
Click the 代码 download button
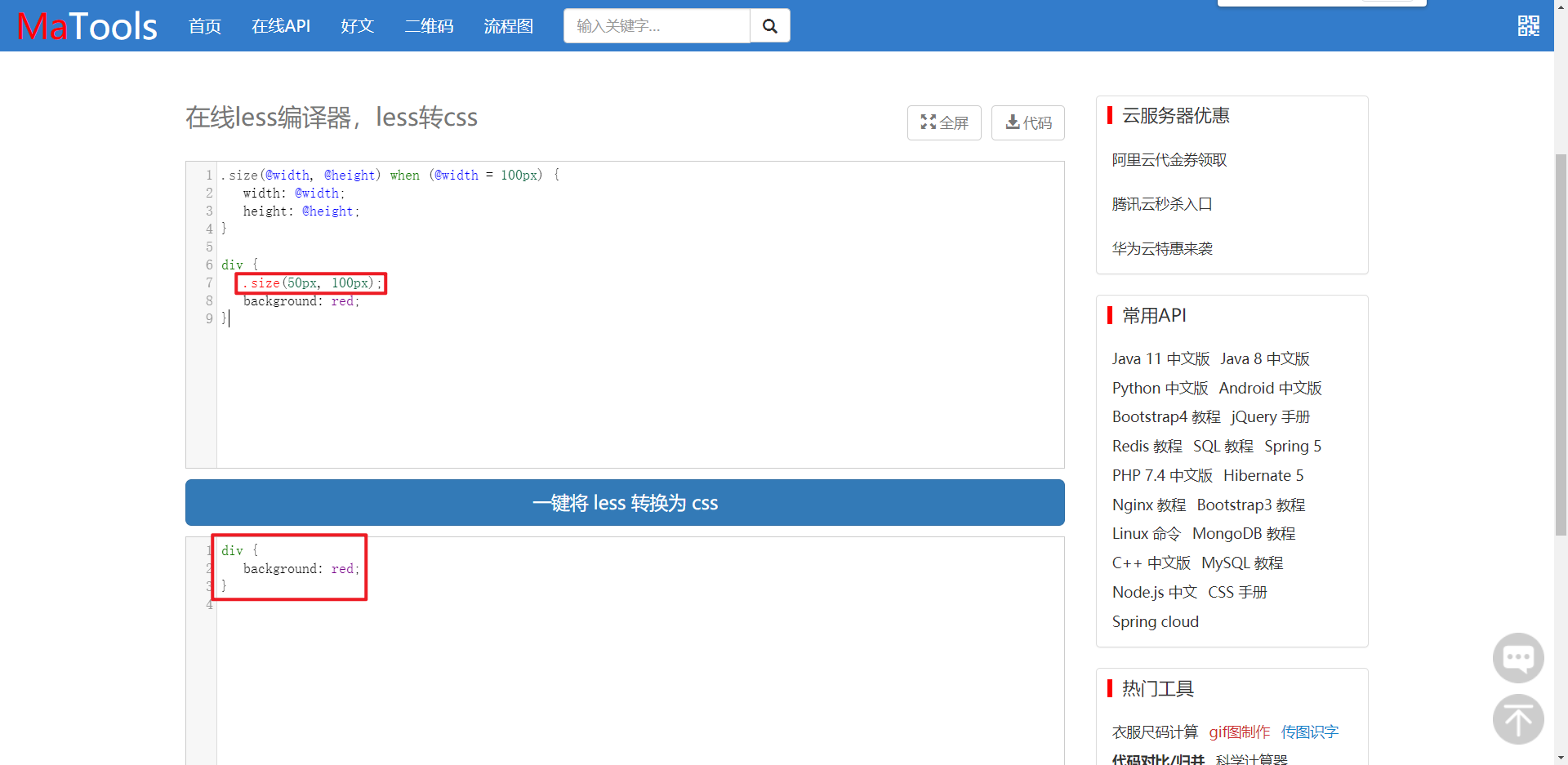[1028, 122]
